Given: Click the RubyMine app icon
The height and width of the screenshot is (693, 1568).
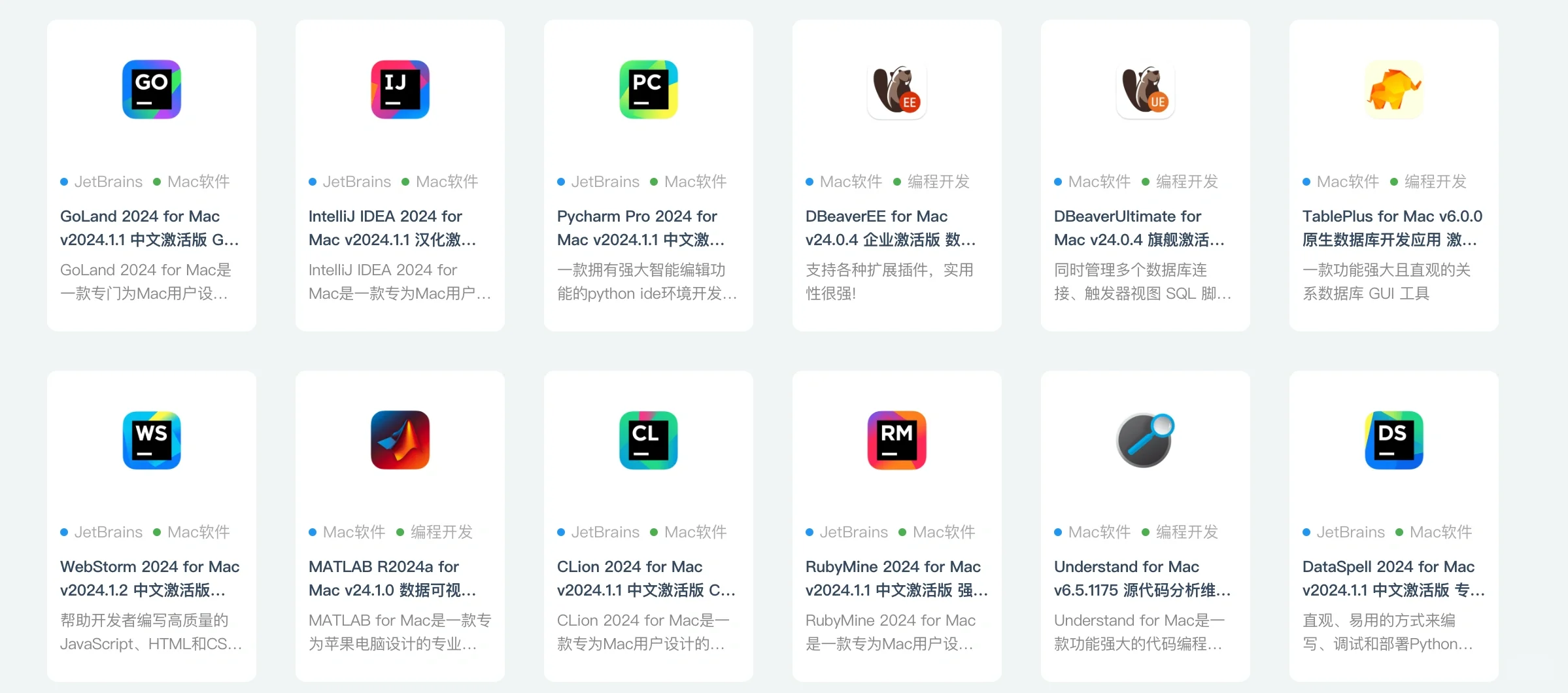Looking at the screenshot, I should (896, 440).
